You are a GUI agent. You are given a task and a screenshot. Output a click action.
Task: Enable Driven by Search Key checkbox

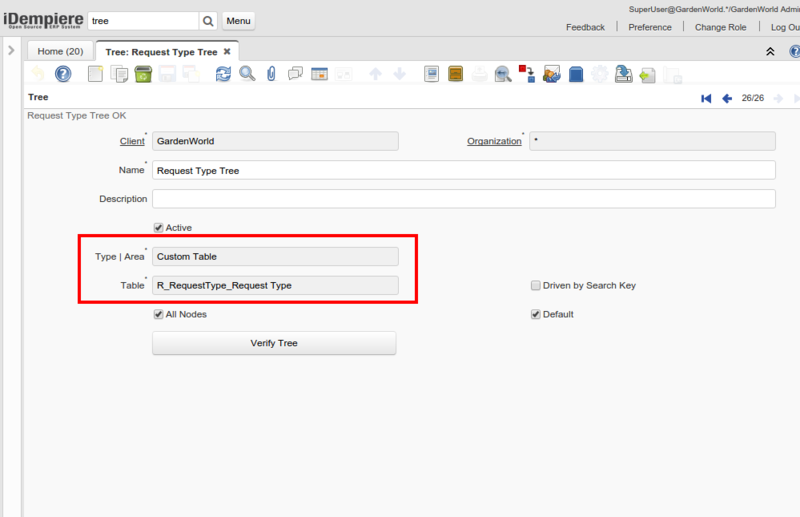[536, 285]
